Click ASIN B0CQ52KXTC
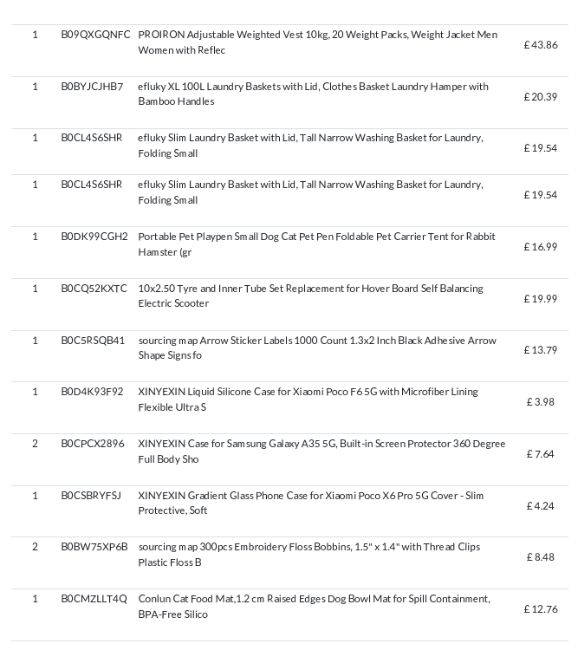 (x=94, y=289)
